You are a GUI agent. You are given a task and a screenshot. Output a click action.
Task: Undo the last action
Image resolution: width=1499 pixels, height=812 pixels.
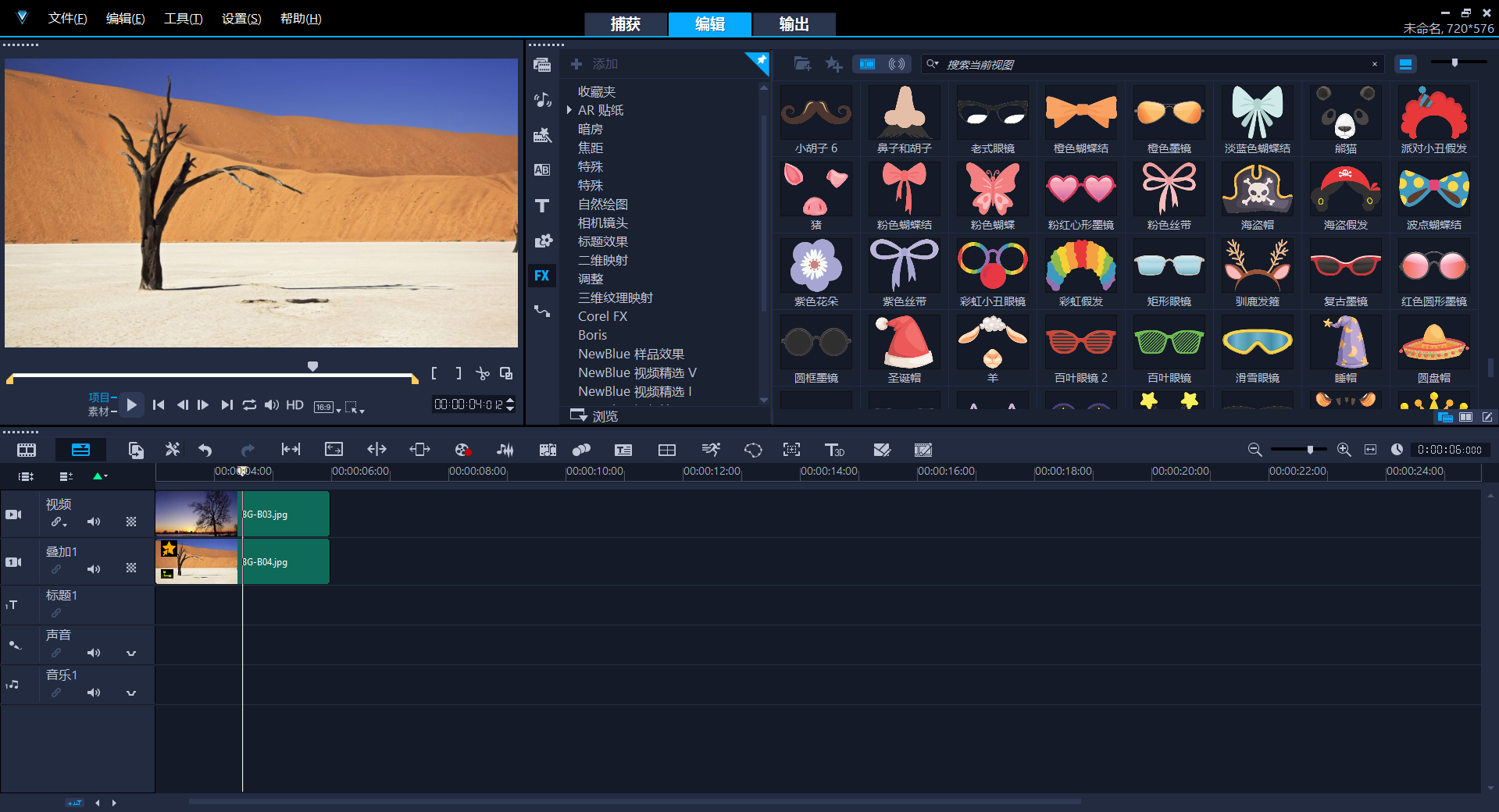coord(205,450)
